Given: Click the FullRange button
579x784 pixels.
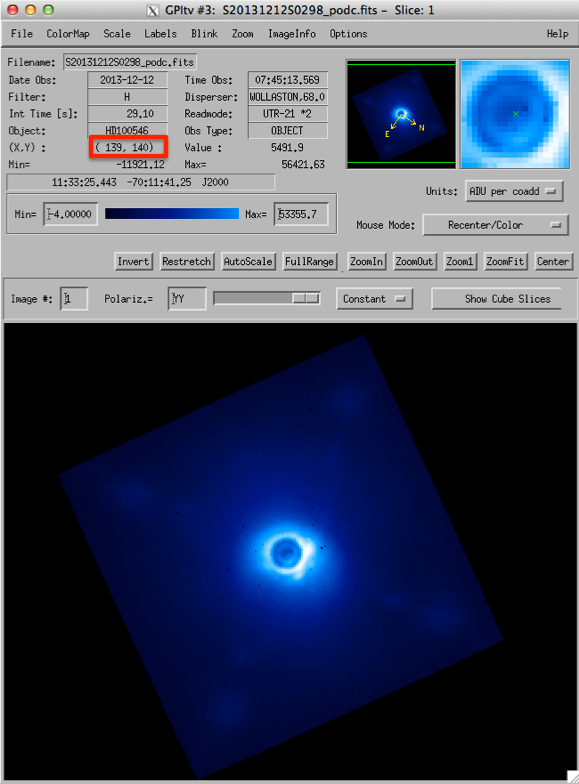Looking at the screenshot, I should click(x=310, y=262).
